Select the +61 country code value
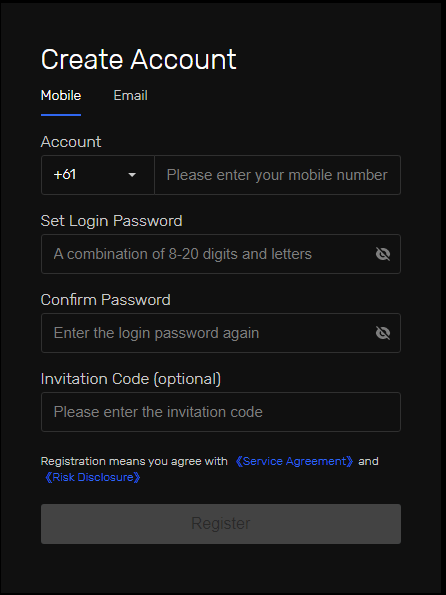Screen dimensions: 446x595 click(65, 175)
